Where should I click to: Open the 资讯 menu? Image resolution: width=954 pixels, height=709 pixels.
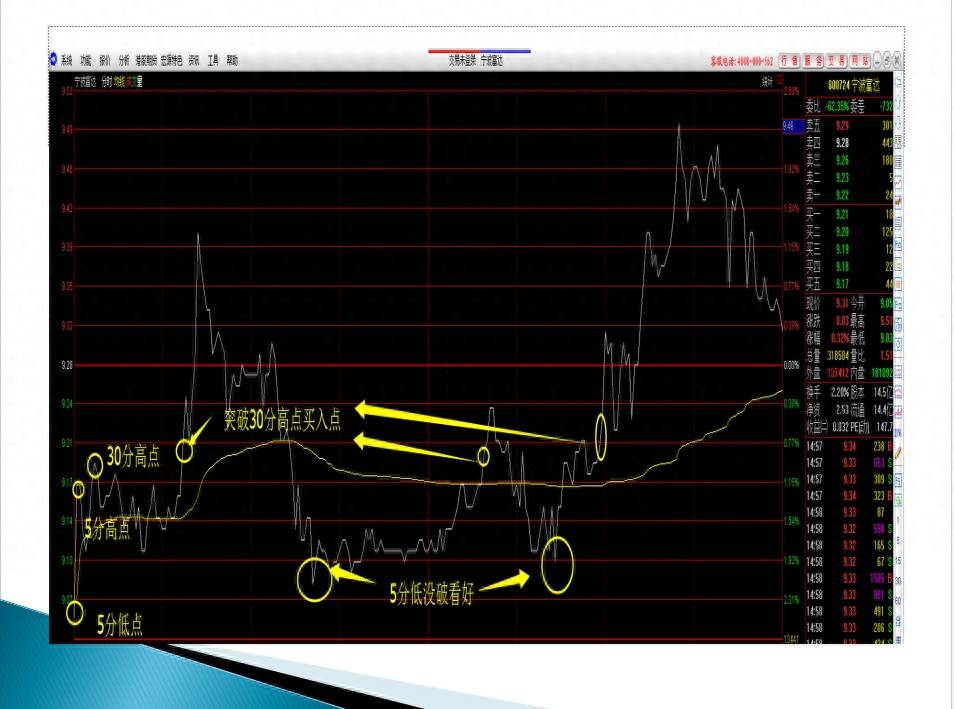pos(193,60)
